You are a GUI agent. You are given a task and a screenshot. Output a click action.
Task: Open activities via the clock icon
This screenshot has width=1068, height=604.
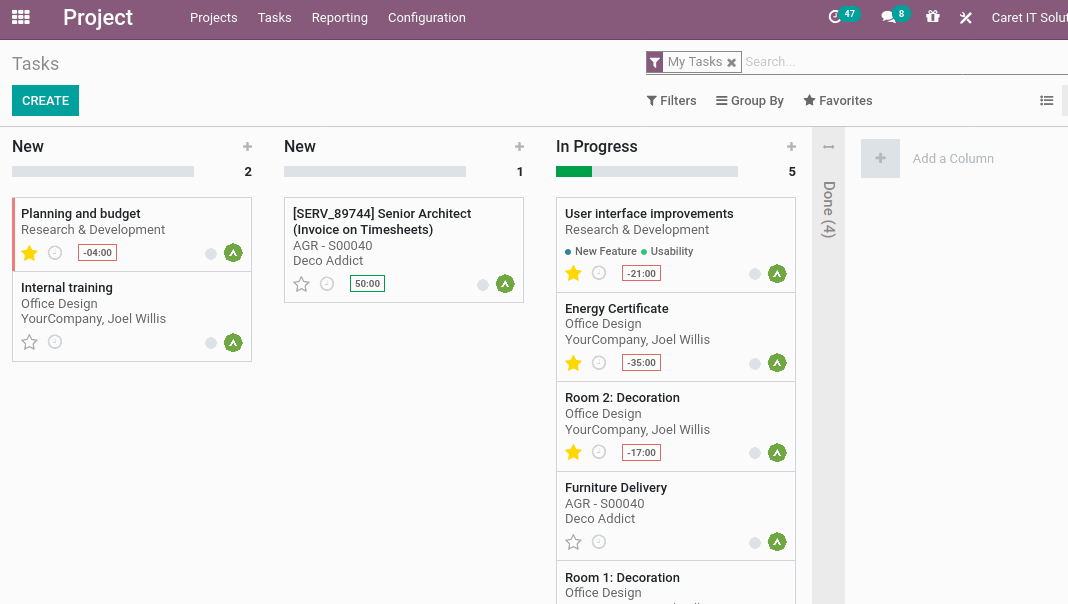tap(836, 17)
